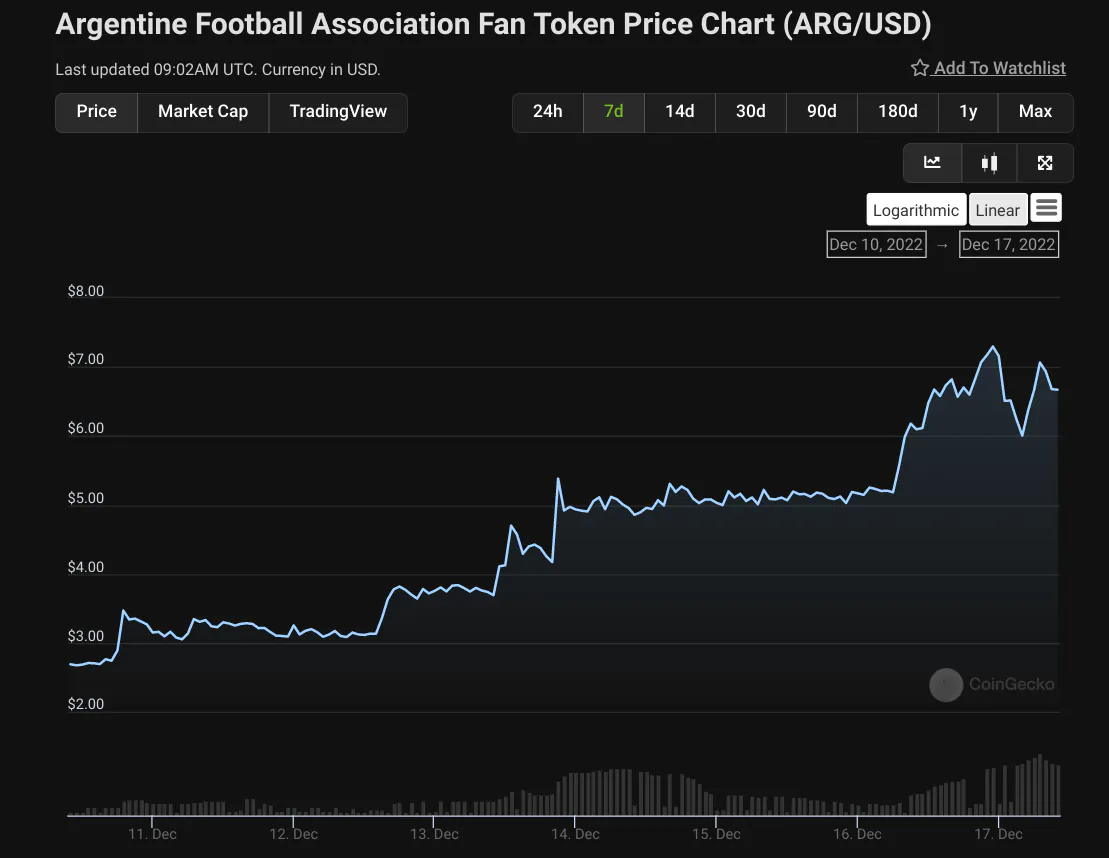This screenshot has width=1109, height=858.
Task: Click the $6.00 axis label
Action: 86,429
